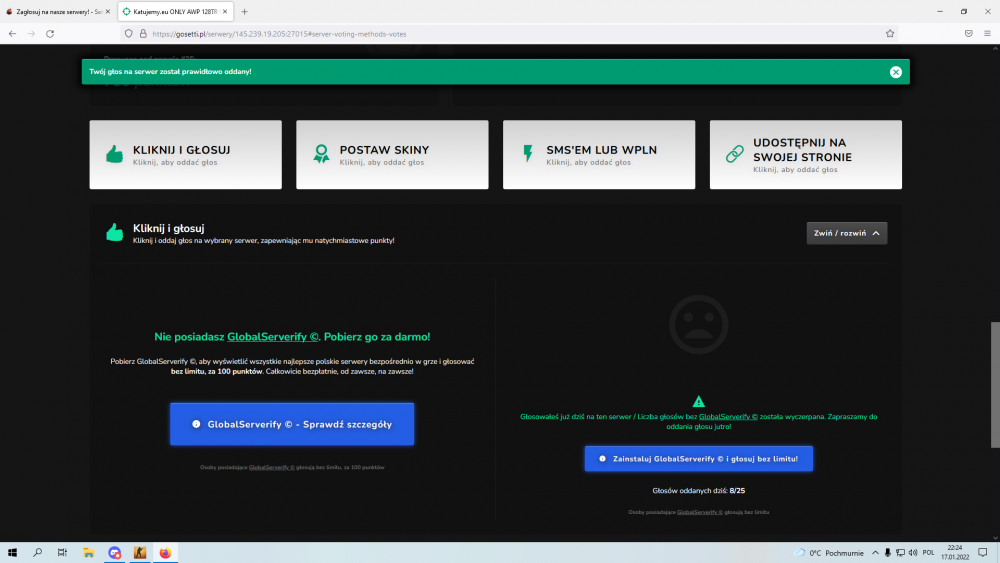Open GlobalServerify link in bottom right footnote
This screenshot has width=1000, height=563.
700,512
